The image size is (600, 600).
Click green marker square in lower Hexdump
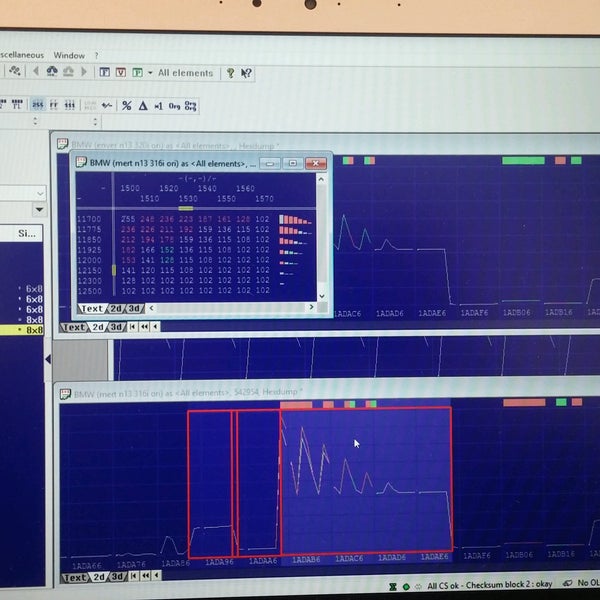point(561,402)
